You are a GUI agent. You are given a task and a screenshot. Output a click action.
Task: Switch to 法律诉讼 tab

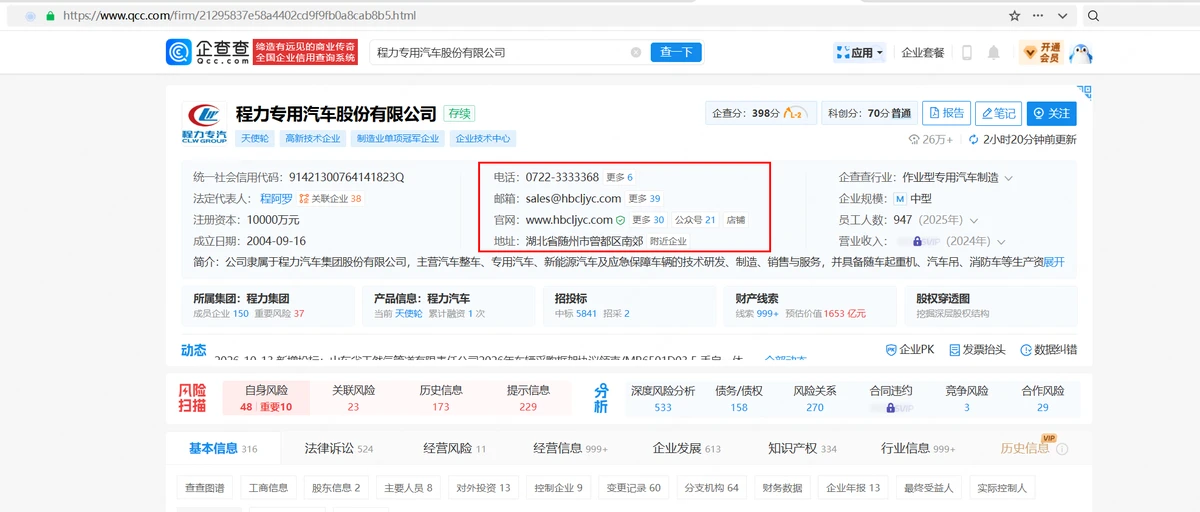tap(339, 448)
